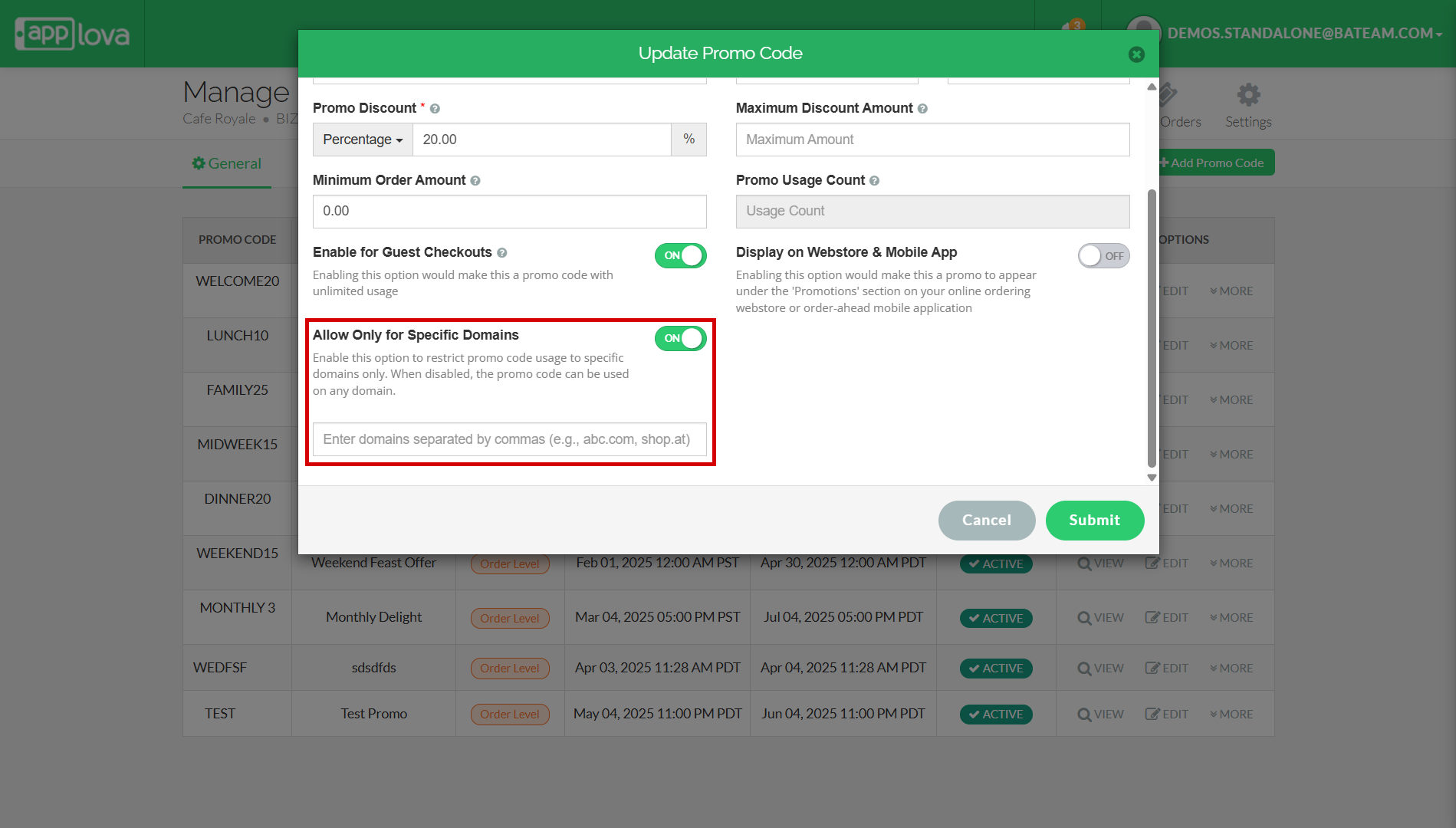Click the notification bell icon
Viewport: 1456px width, 828px height.
pyautogui.click(x=1072, y=29)
